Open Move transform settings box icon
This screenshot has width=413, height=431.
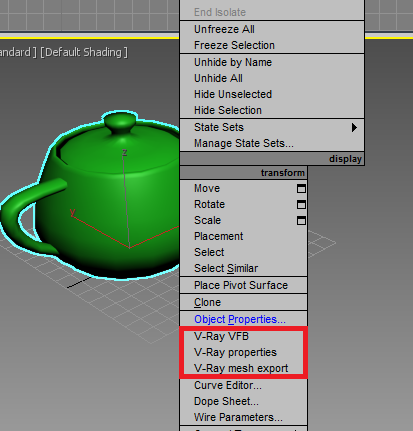click(x=301, y=189)
